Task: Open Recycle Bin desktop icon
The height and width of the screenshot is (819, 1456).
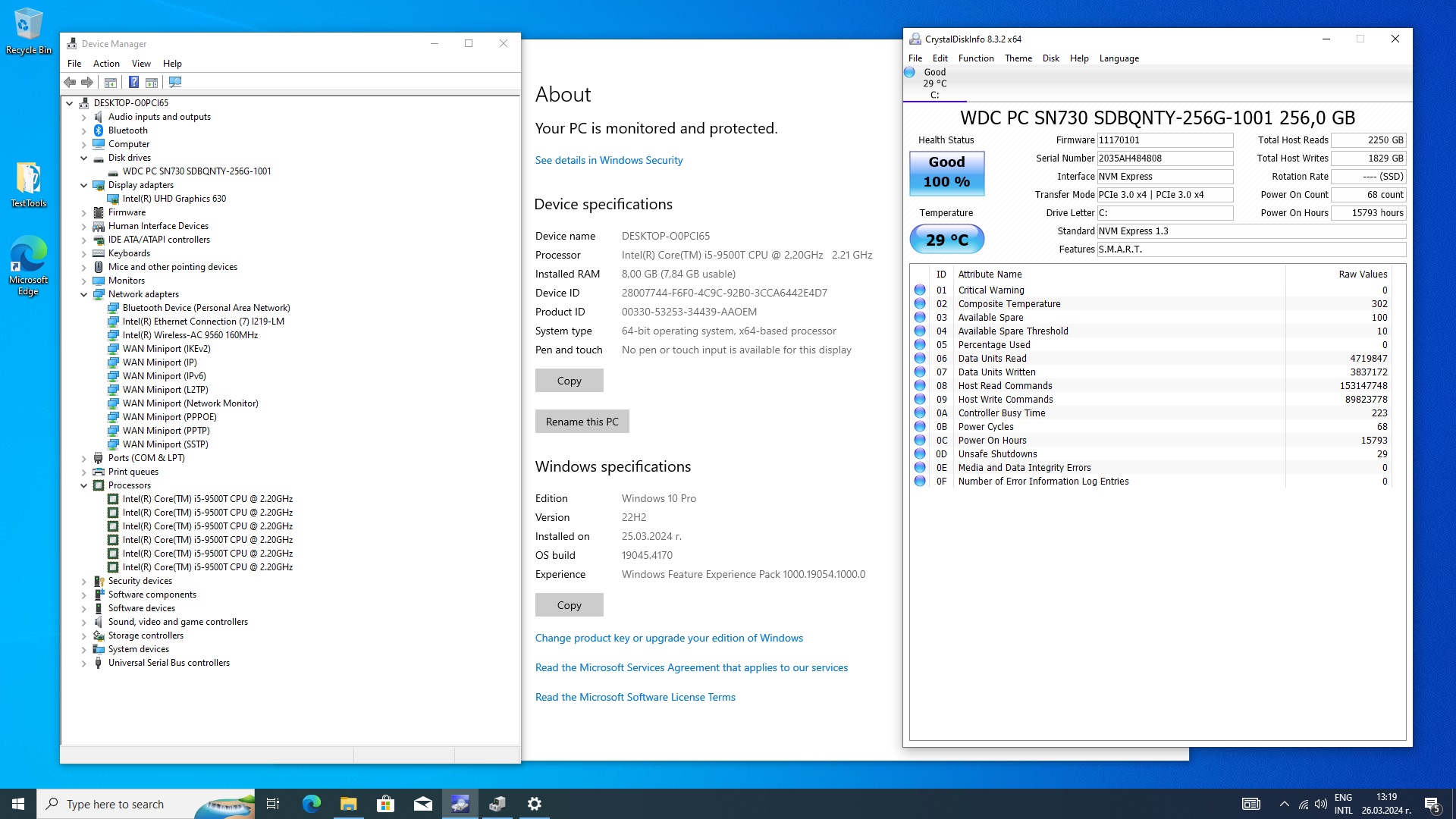Action: pos(29,31)
